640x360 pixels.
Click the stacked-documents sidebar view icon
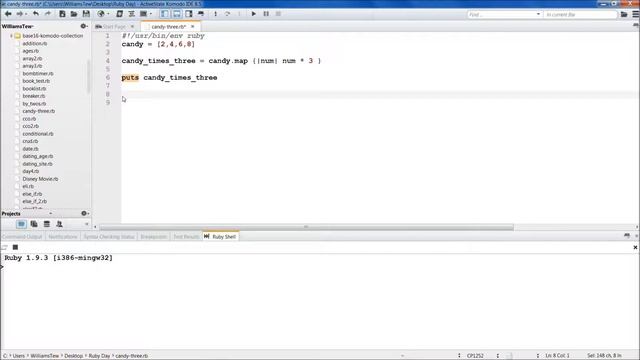[x=34, y=224]
